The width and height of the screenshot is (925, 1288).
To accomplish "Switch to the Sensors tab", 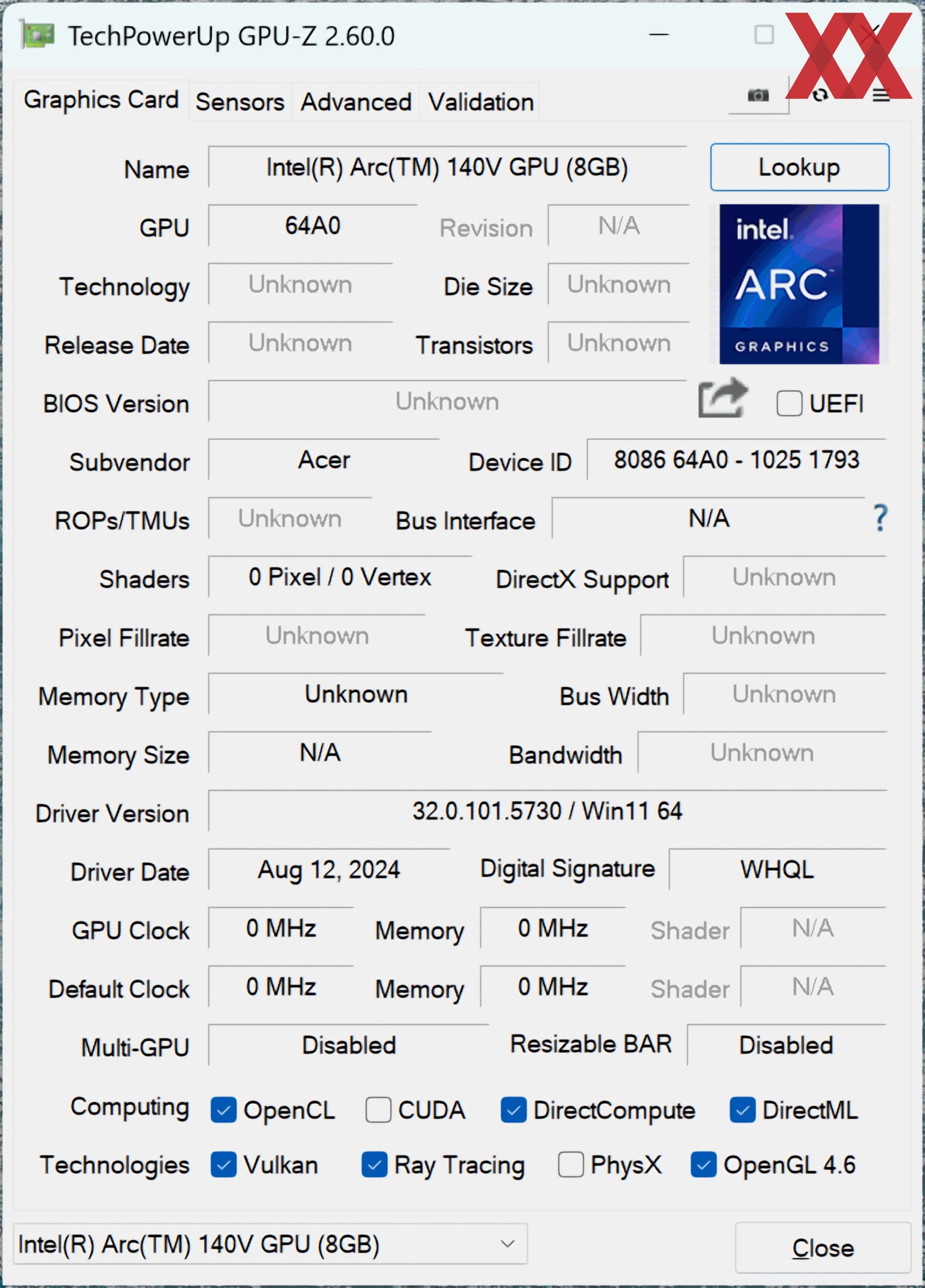I will pyautogui.click(x=239, y=102).
